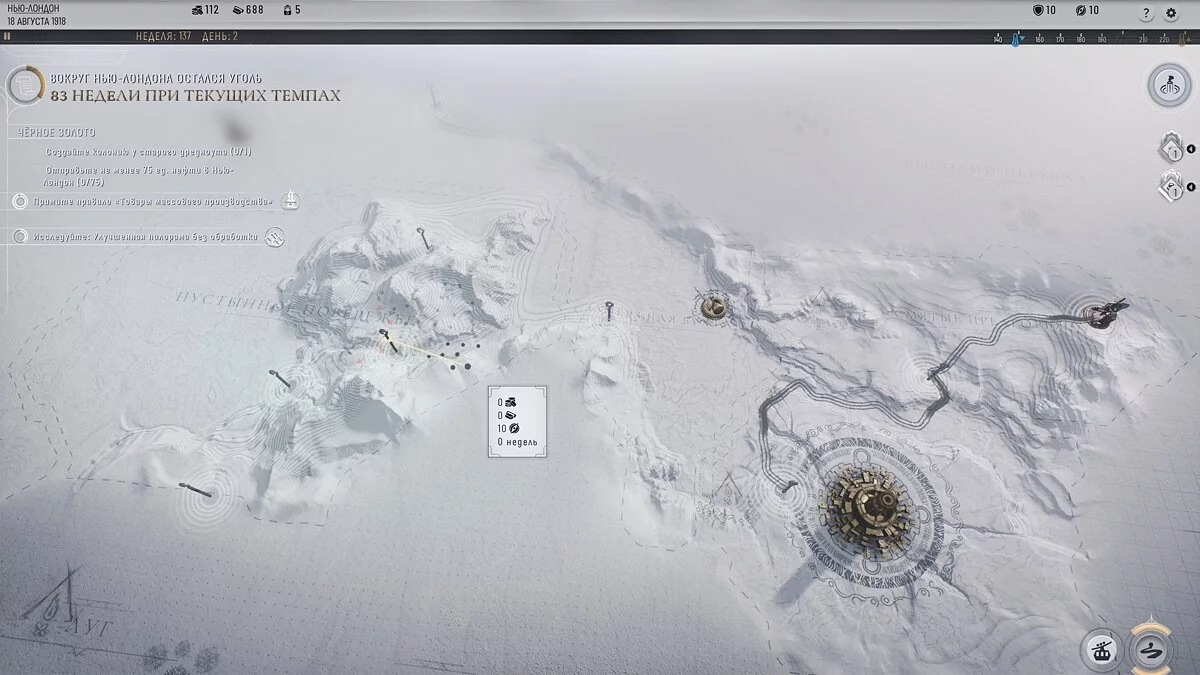Select the leftmost pin on mountain's western slope
This screenshot has width=1200, height=675.
279,378
